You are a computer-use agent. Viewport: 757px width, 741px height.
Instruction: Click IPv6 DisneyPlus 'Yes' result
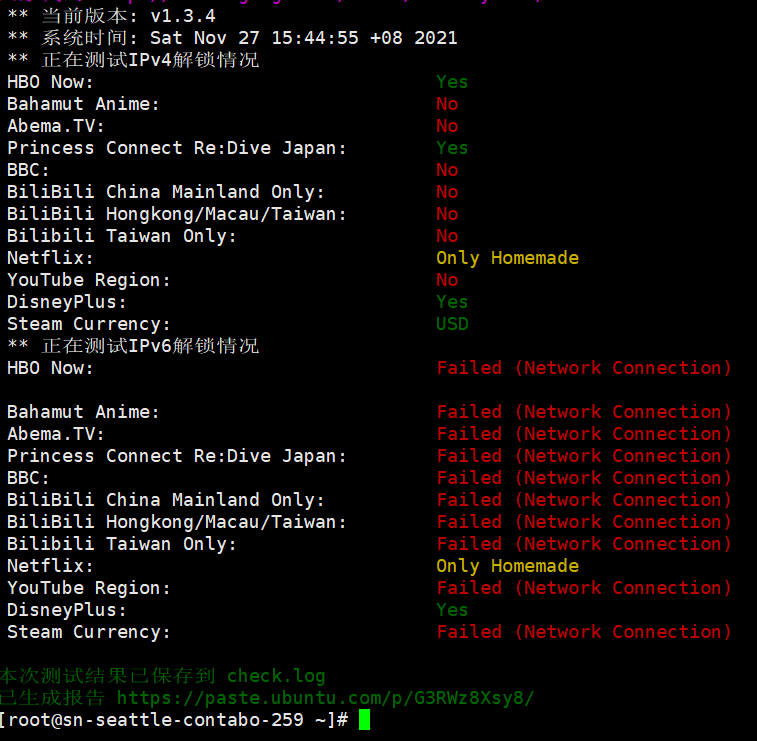(452, 610)
